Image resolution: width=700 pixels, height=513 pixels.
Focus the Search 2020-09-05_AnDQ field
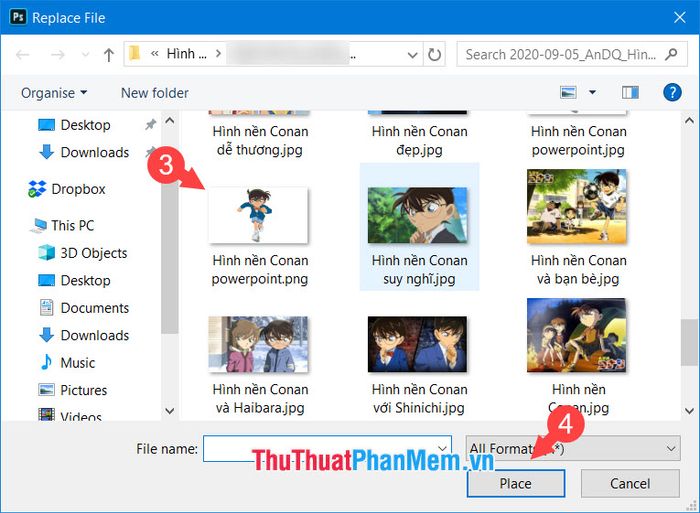click(x=572, y=54)
